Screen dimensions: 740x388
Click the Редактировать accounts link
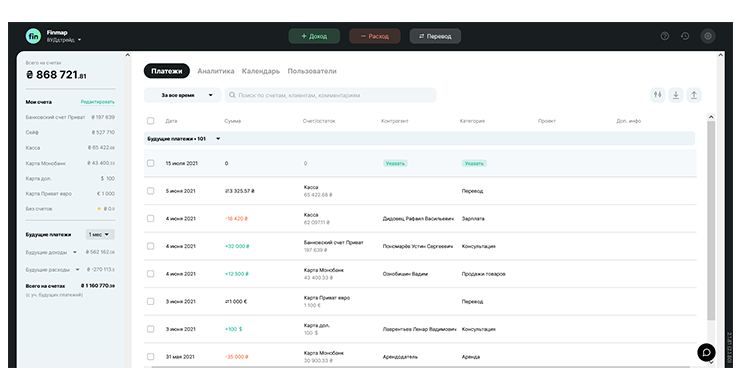tap(98, 102)
